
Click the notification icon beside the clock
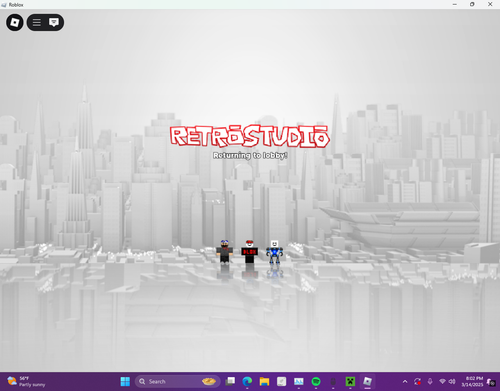click(491, 382)
